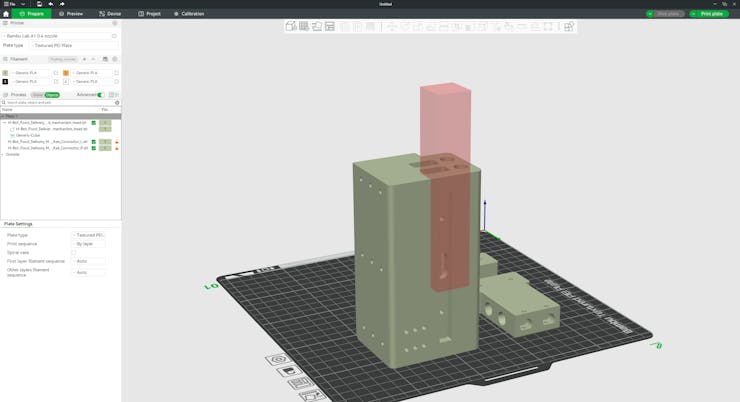The image size is (740, 402).
Task: Open First layer filament sequence dropdown
Action: (x=89, y=262)
